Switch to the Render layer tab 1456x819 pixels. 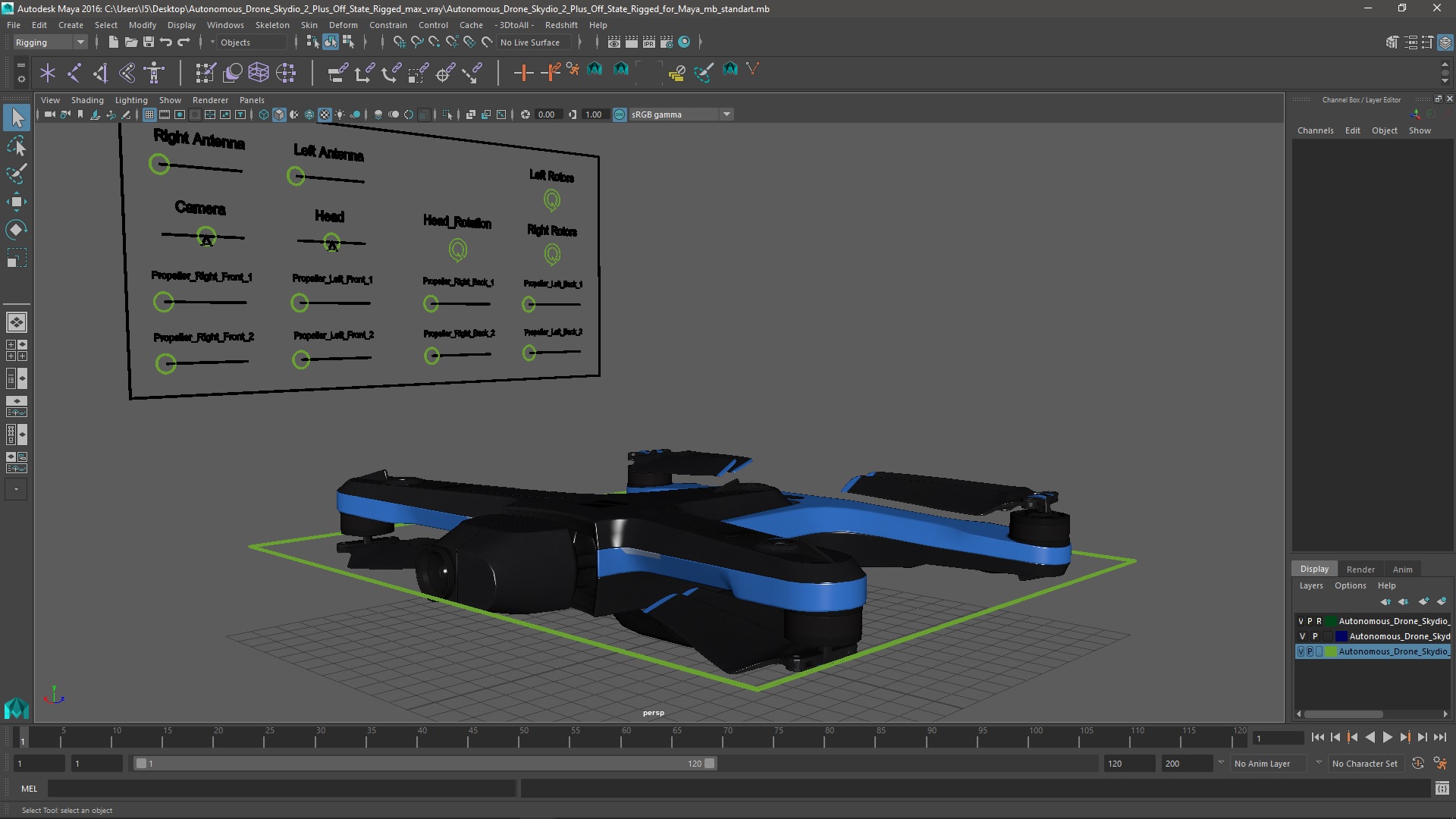(x=1360, y=569)
